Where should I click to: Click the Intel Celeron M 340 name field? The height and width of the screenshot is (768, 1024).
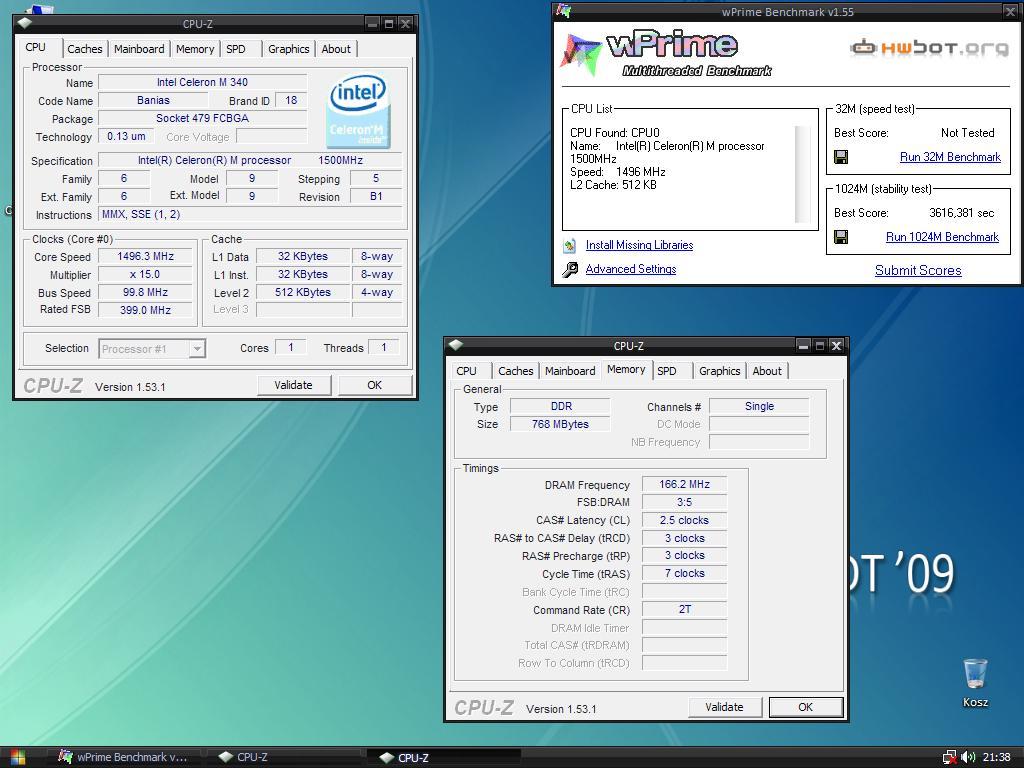(202, 82)
